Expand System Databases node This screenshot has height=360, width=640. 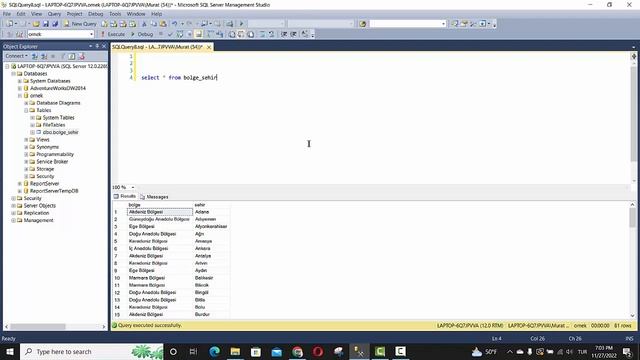point(20,81)
